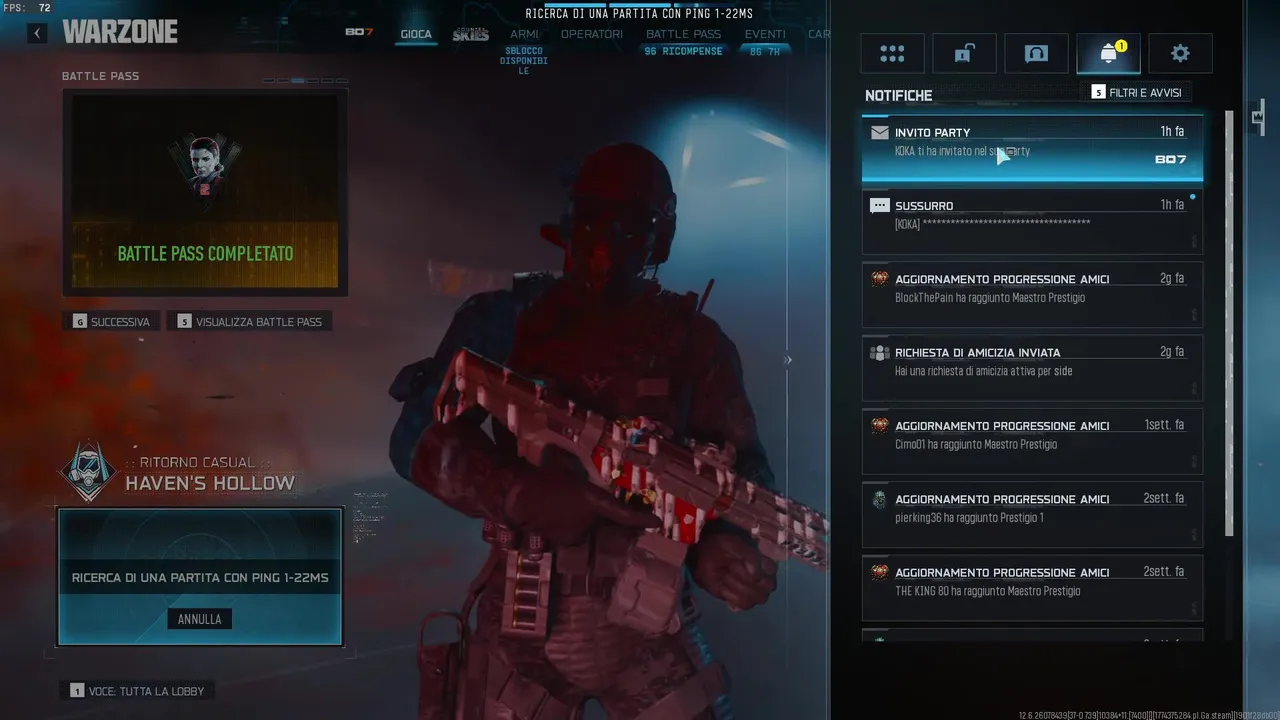This screenshot has height=720, width=1280.
Task: Switch to the GIOCA tab
Action: pos(416,34)
